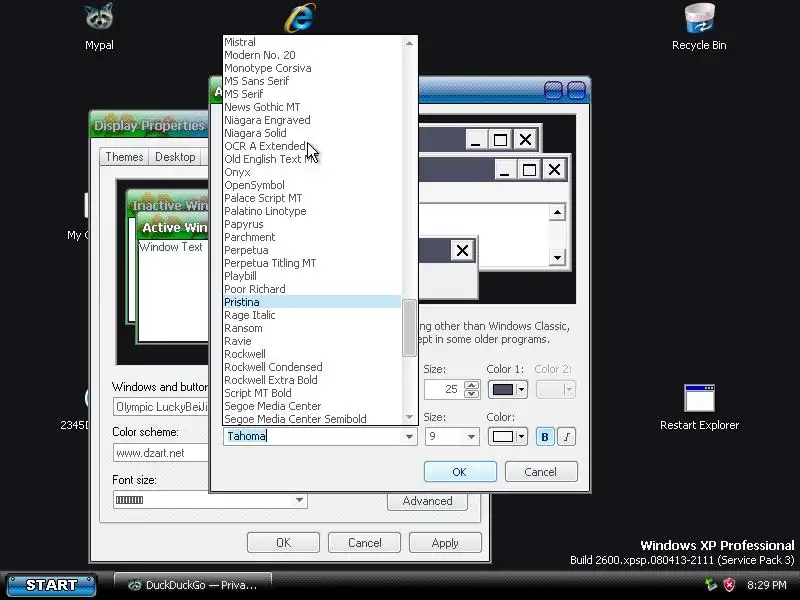
Task: Select Segoe Media Center Semibold font
Action: tap(312, 419)
